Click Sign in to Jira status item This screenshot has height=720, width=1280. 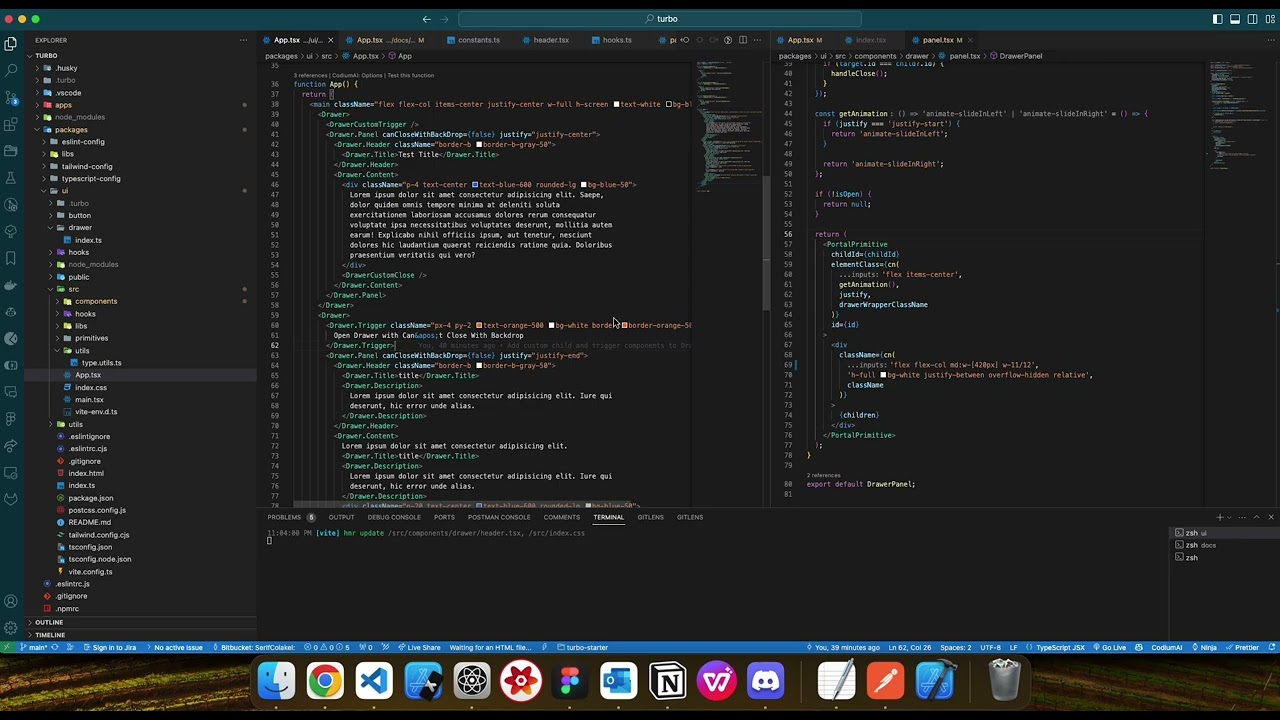pyautogui.click(x=109, y=647)
